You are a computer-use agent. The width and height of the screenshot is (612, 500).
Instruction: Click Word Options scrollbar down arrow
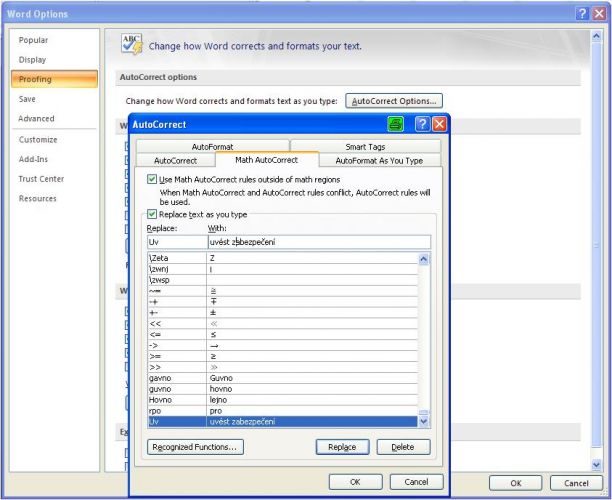(596, 464)
